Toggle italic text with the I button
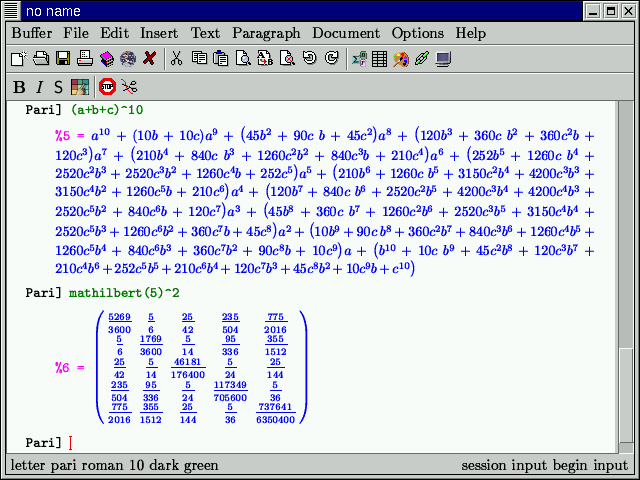This screenshot has width=640, height=480. coord(39,87)
